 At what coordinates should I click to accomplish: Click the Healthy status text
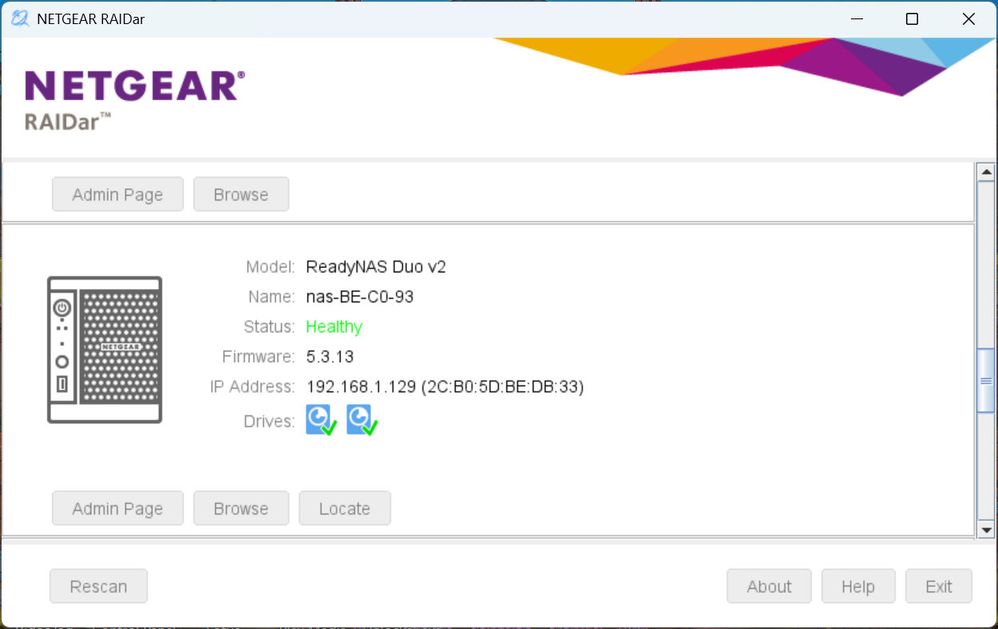pos(334,327)
